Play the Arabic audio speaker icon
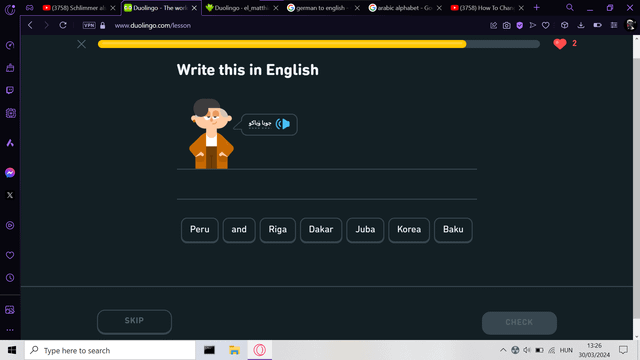Screen dimensions: 640x360 pos(283,124)
